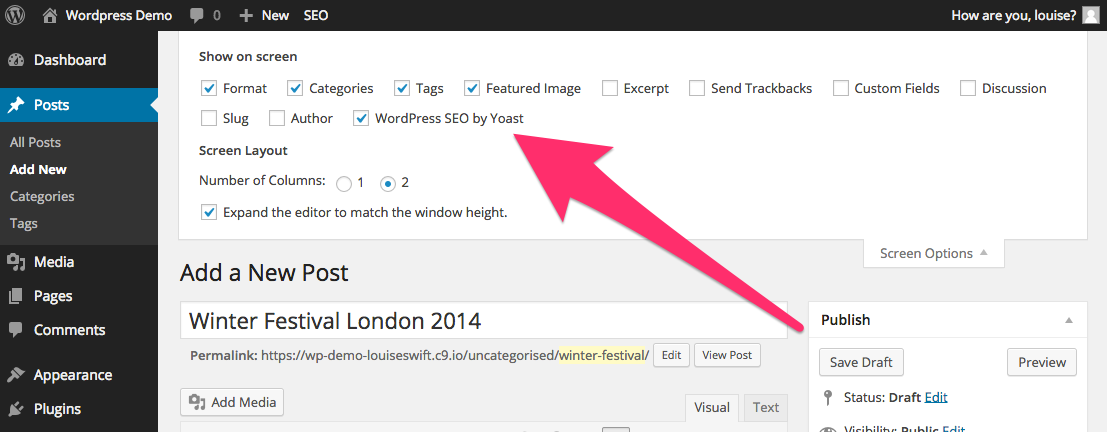Open the Wordpress Demo home icon

(x=50, y=15)
